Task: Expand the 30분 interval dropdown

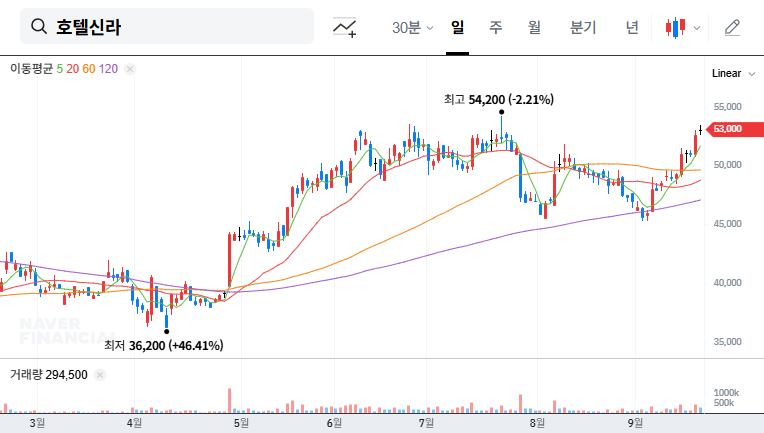Action: tap(412, 28)
